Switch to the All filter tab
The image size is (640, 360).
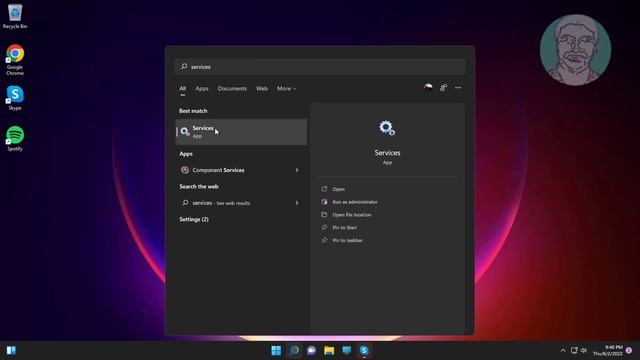[182, 89]
